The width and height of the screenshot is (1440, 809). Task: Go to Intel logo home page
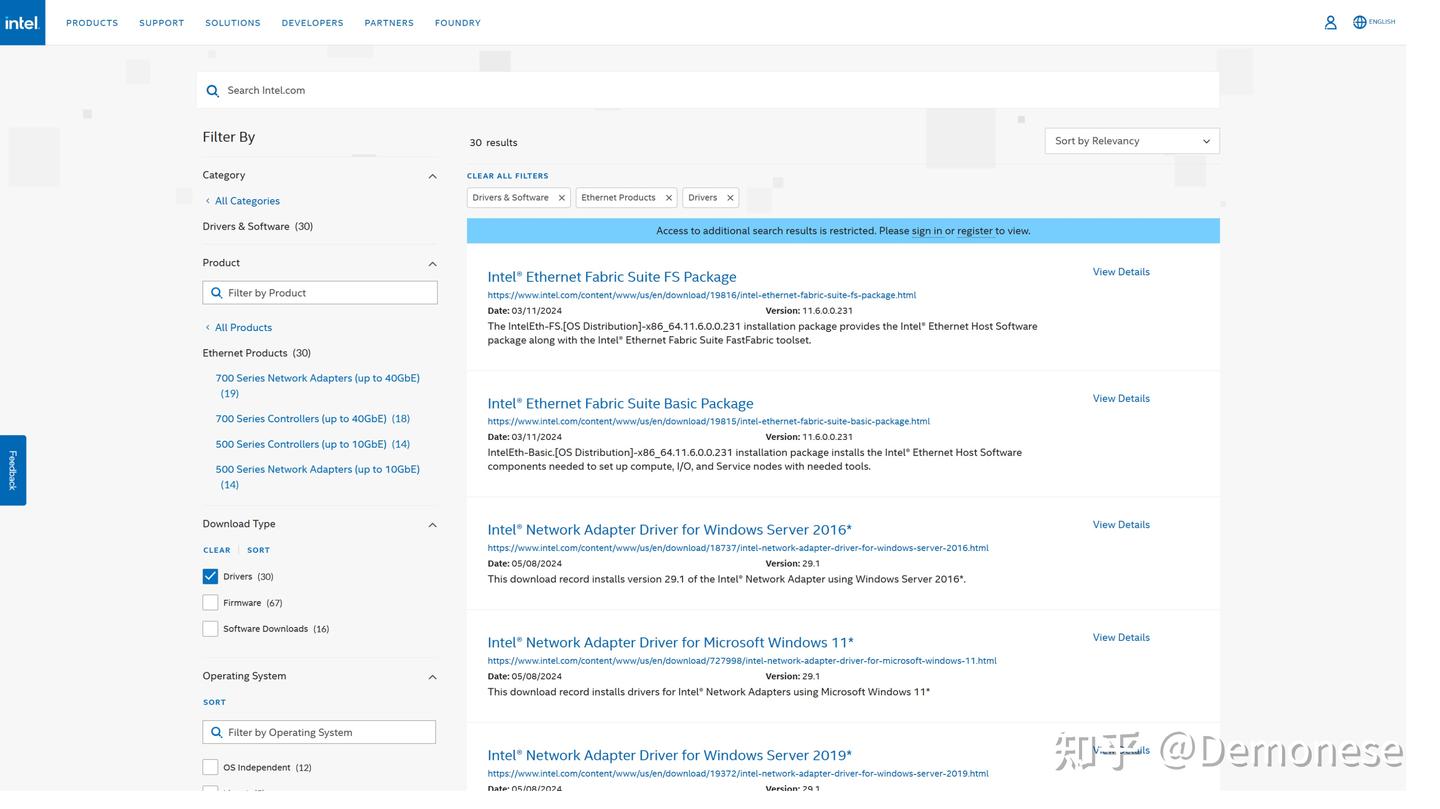pos(22,22)
